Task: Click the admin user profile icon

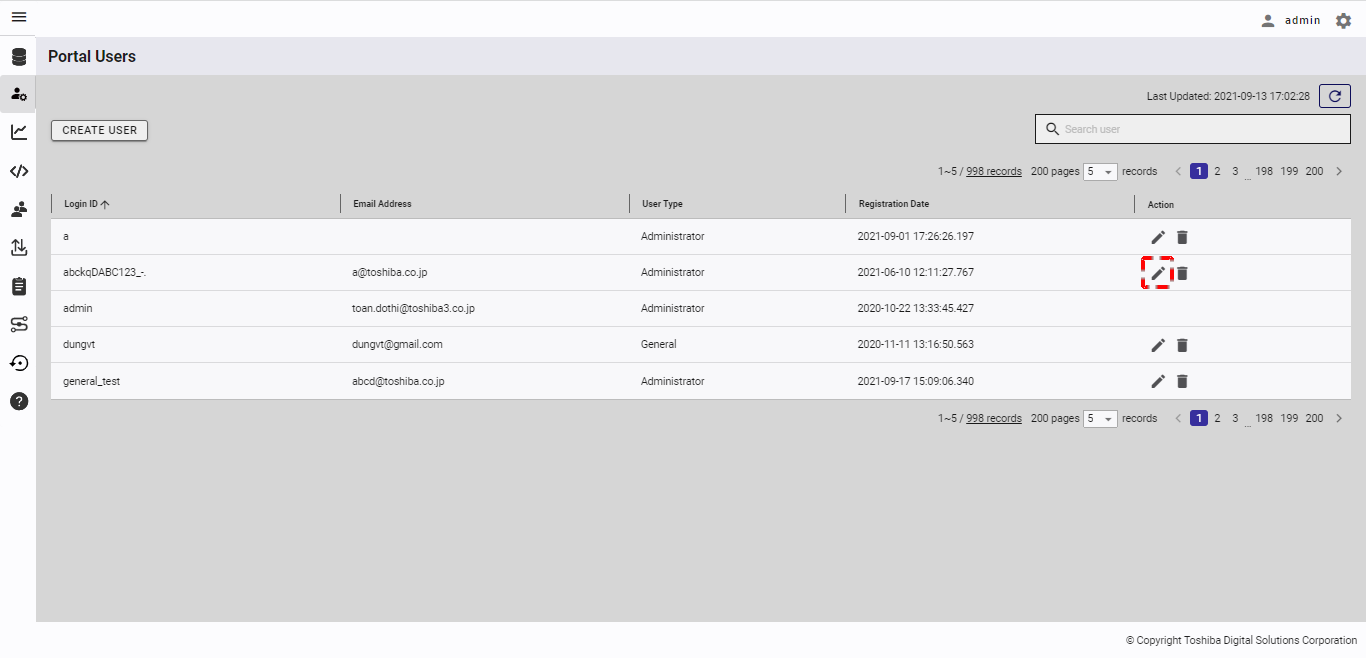Action: [x=1268, y=20]
